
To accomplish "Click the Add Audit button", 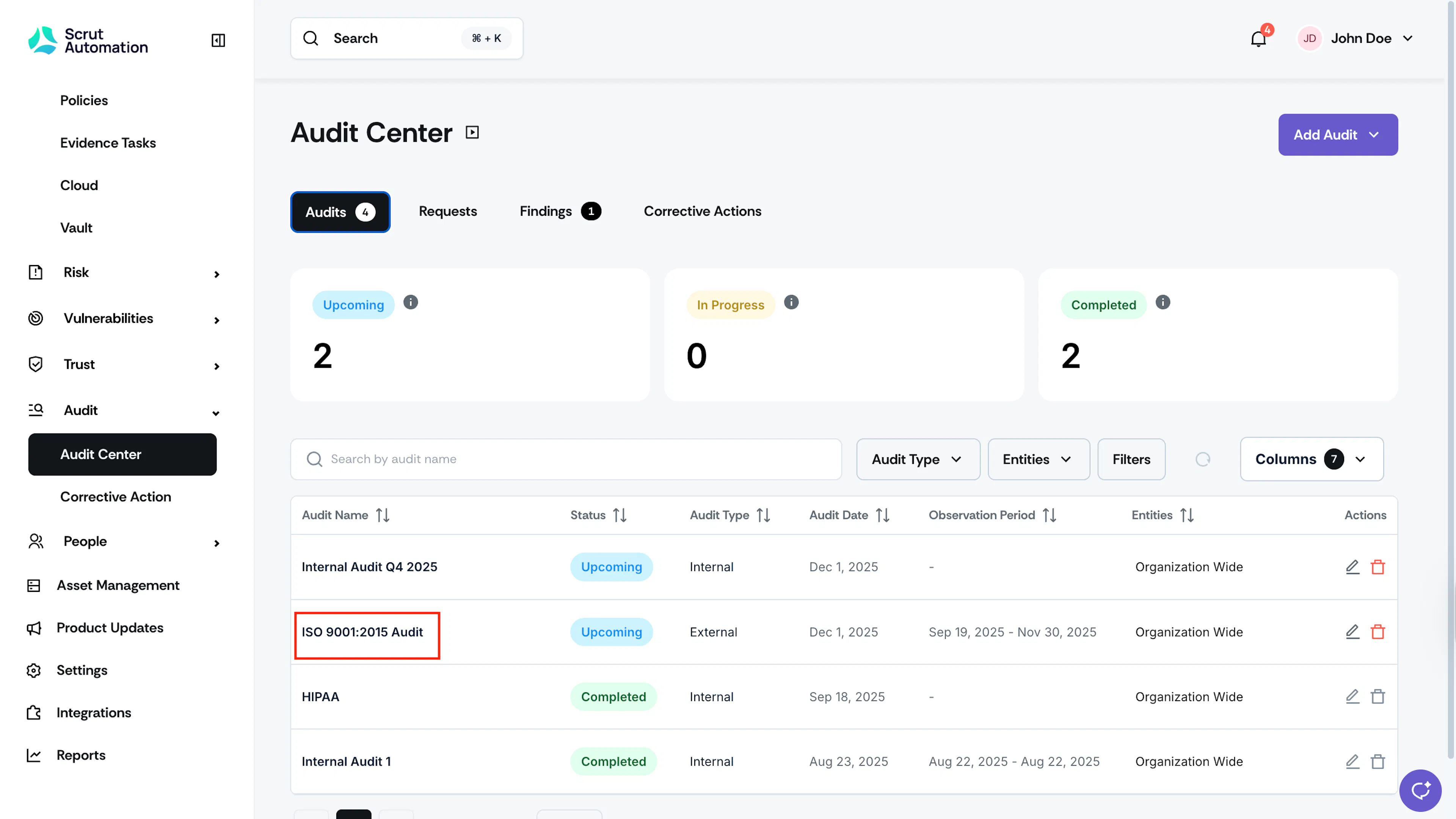I will point(1337,135).
